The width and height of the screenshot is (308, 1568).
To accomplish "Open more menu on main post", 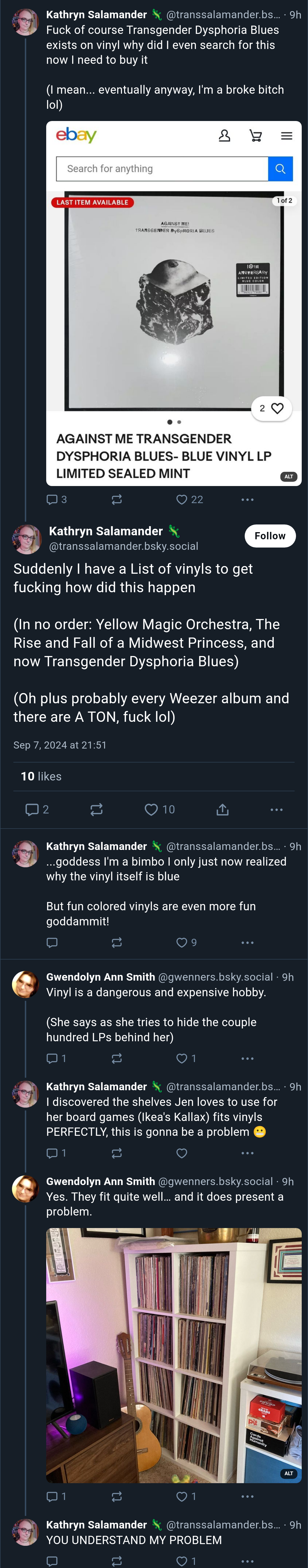I will point(276,809).
